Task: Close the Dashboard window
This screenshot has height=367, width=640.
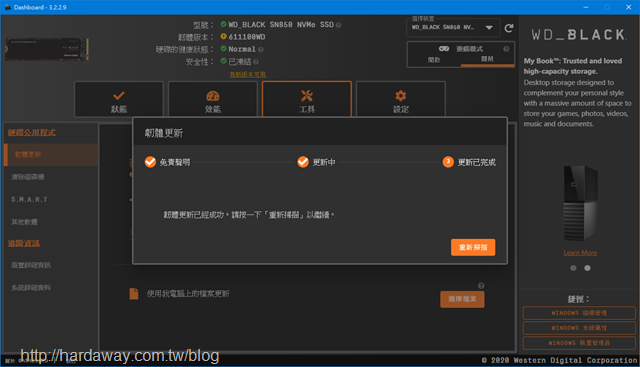Action: 629,7
